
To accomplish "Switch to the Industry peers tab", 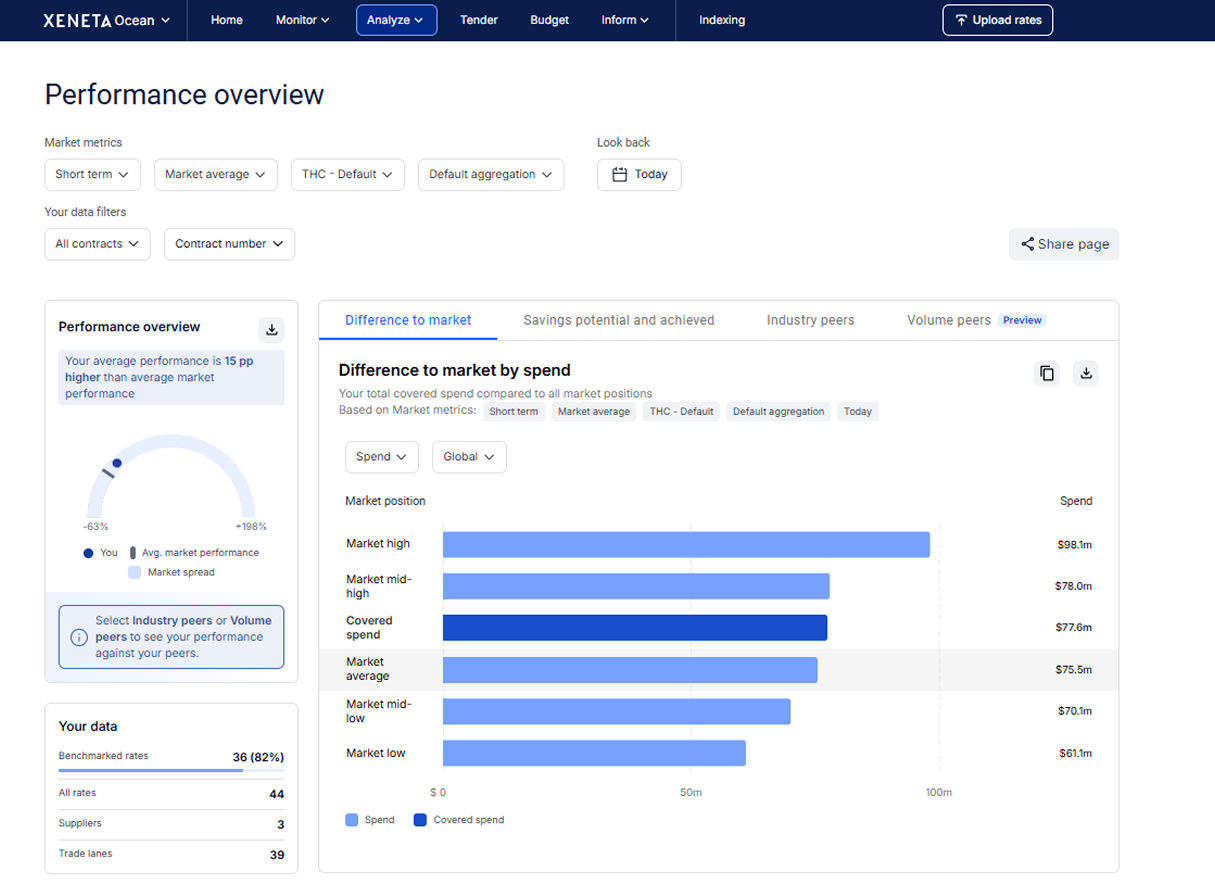I will pos(810,320).
